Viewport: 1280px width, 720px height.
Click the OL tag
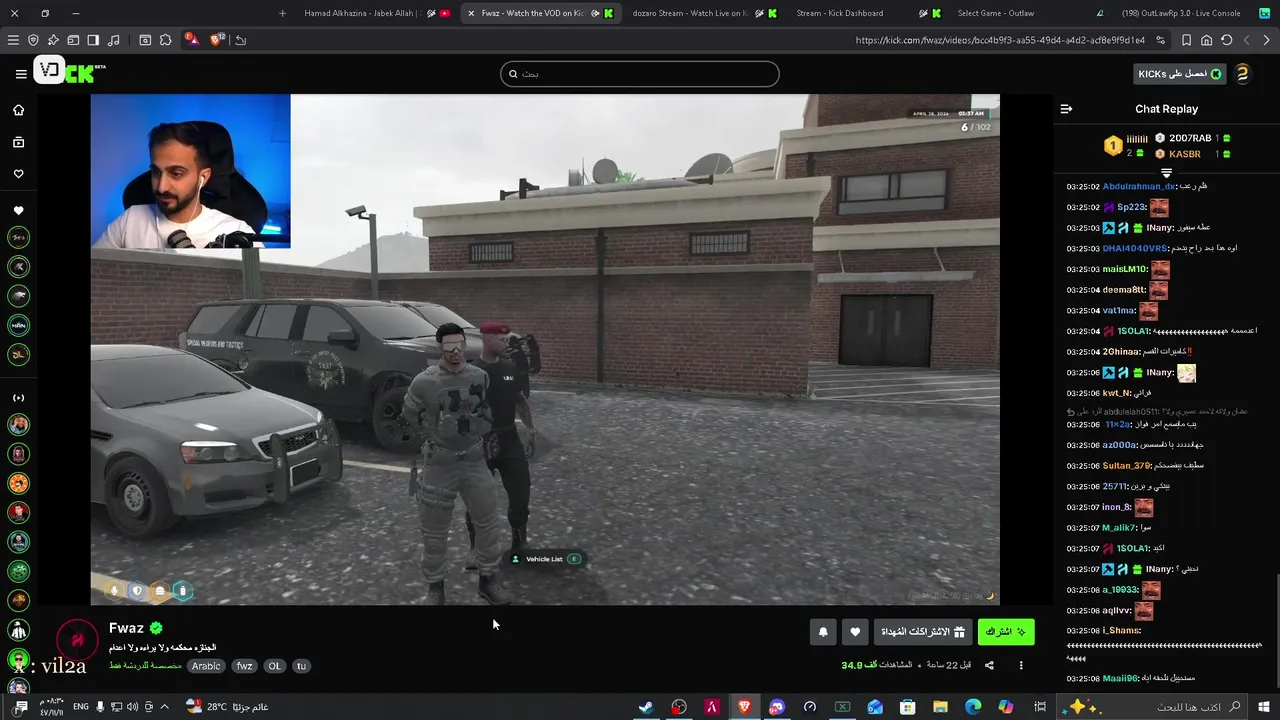(274, 666)
